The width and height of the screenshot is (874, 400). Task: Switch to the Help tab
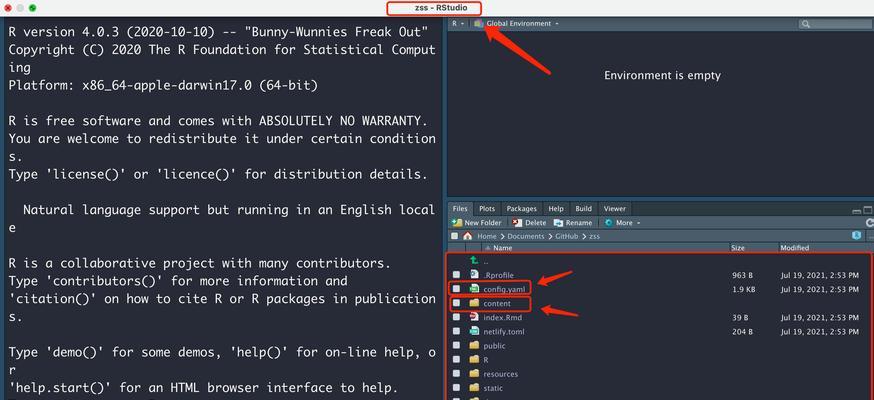coord(556,209)
